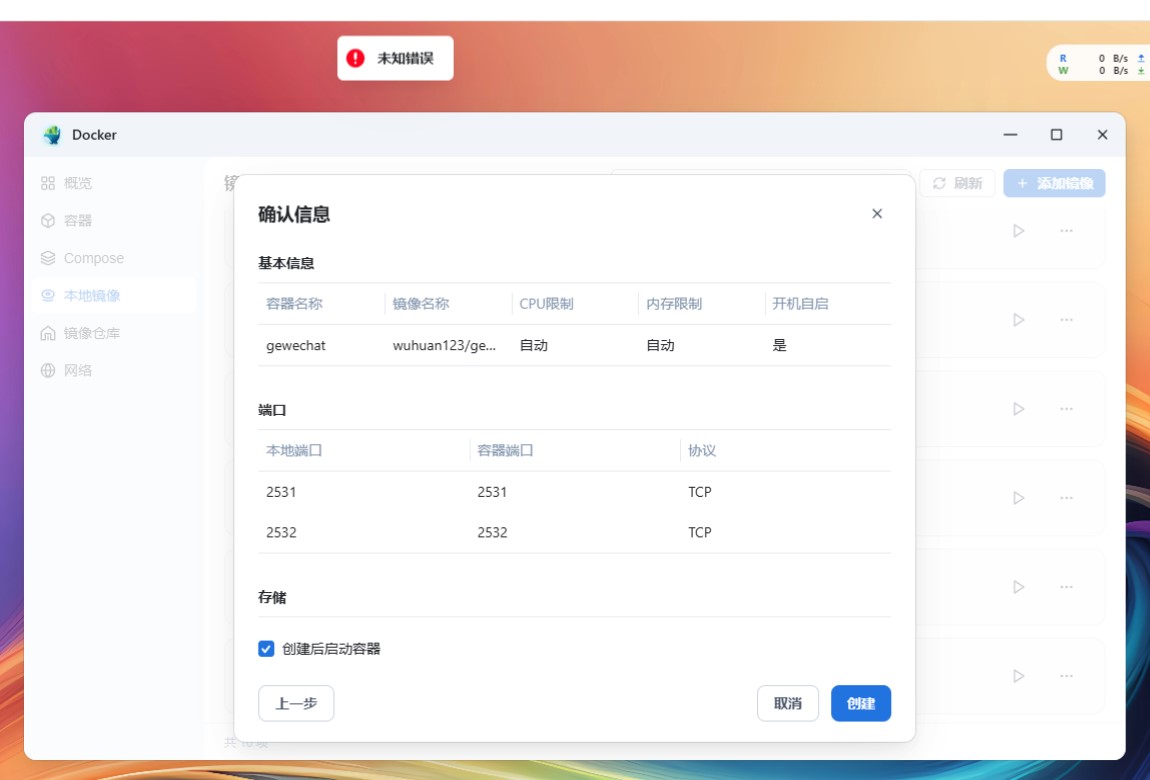Click TCP in the 2531 port row
This screenshot has width=1150, height=780.
(700, 492)
